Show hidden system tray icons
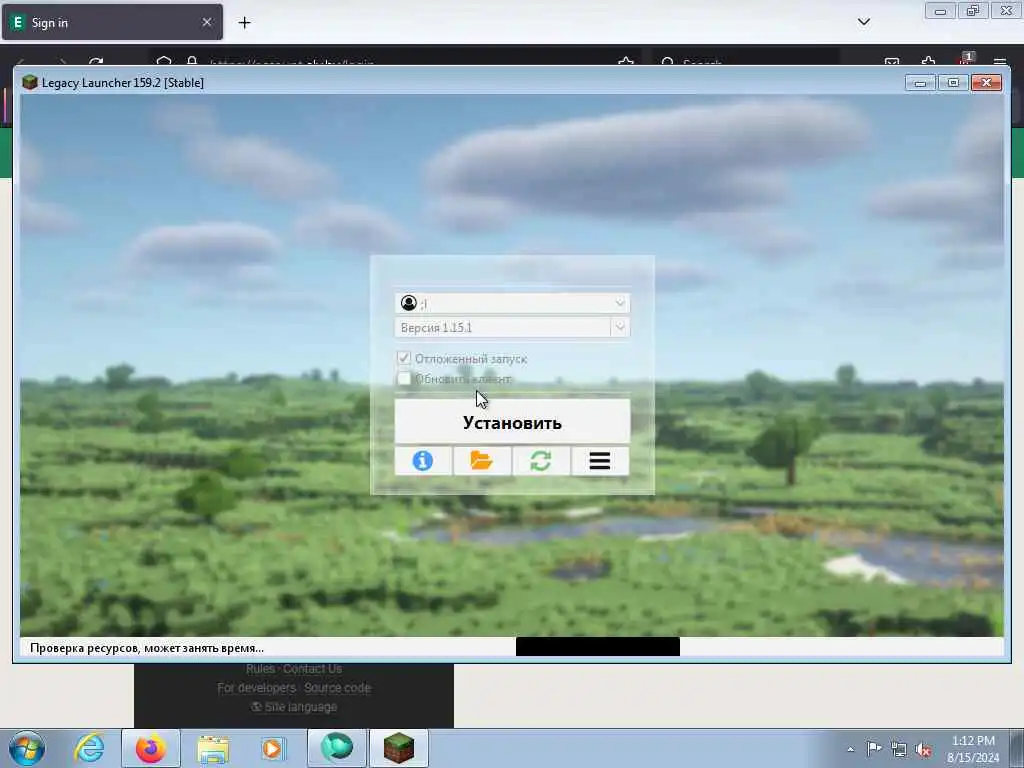 point(850,749)
